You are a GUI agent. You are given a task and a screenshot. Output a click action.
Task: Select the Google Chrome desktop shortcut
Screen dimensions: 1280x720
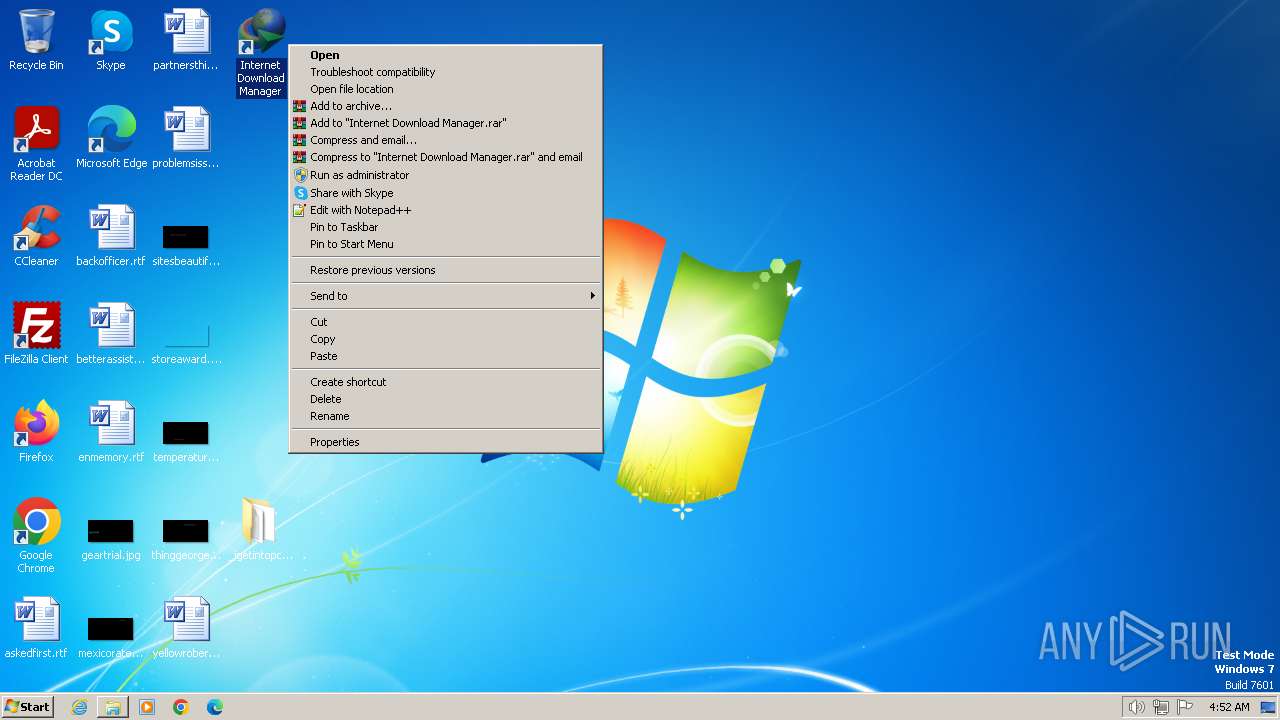tap(36, 536)
